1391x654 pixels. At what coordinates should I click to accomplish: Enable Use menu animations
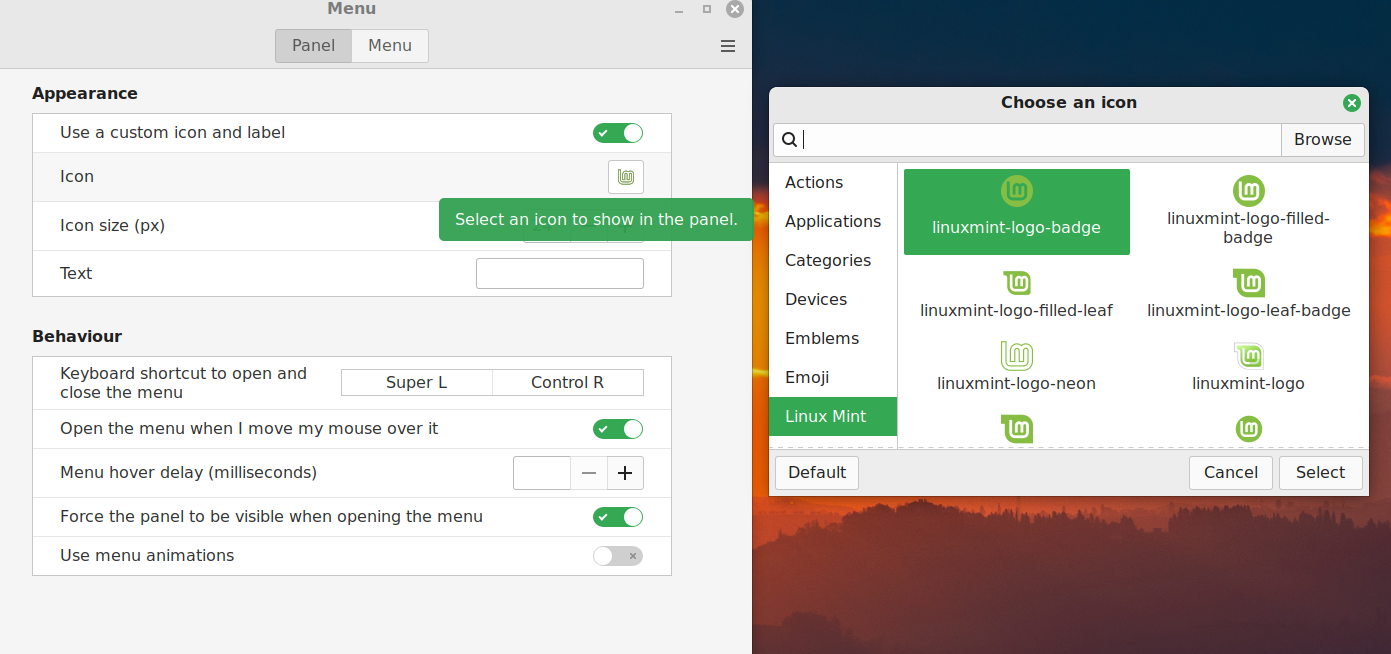[618, 556]
